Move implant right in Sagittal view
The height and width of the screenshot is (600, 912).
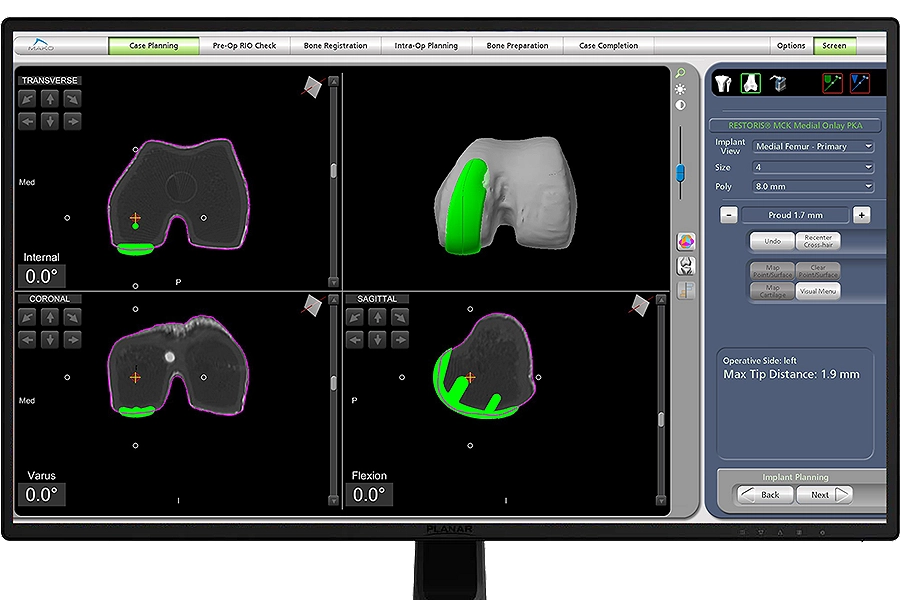(400, 340)
